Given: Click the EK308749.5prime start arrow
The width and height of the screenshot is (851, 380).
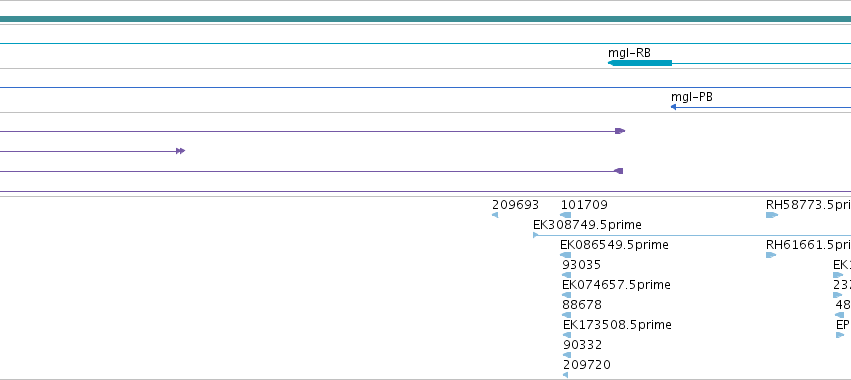Looking at the screenshot, I should click(x=536, y=235).
